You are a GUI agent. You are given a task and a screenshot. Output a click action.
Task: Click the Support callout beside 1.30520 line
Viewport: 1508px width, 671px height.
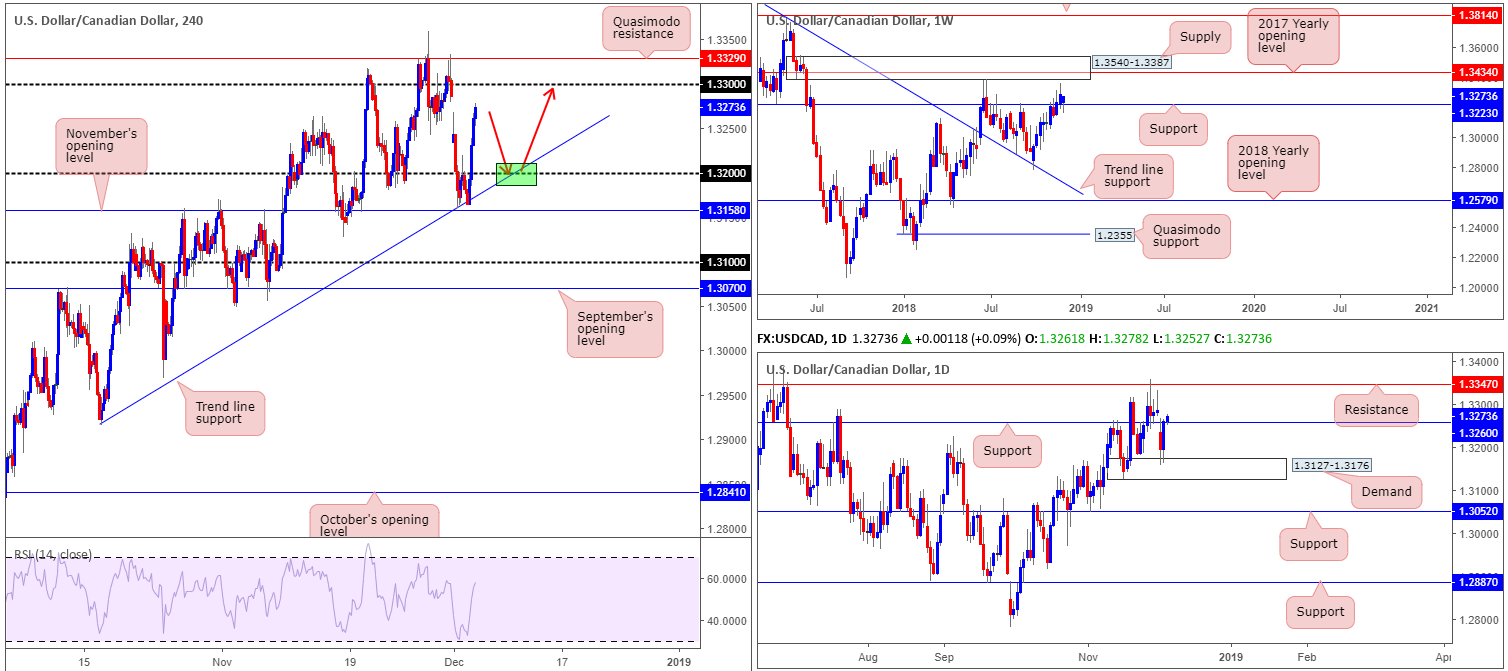click(1313, 543)
